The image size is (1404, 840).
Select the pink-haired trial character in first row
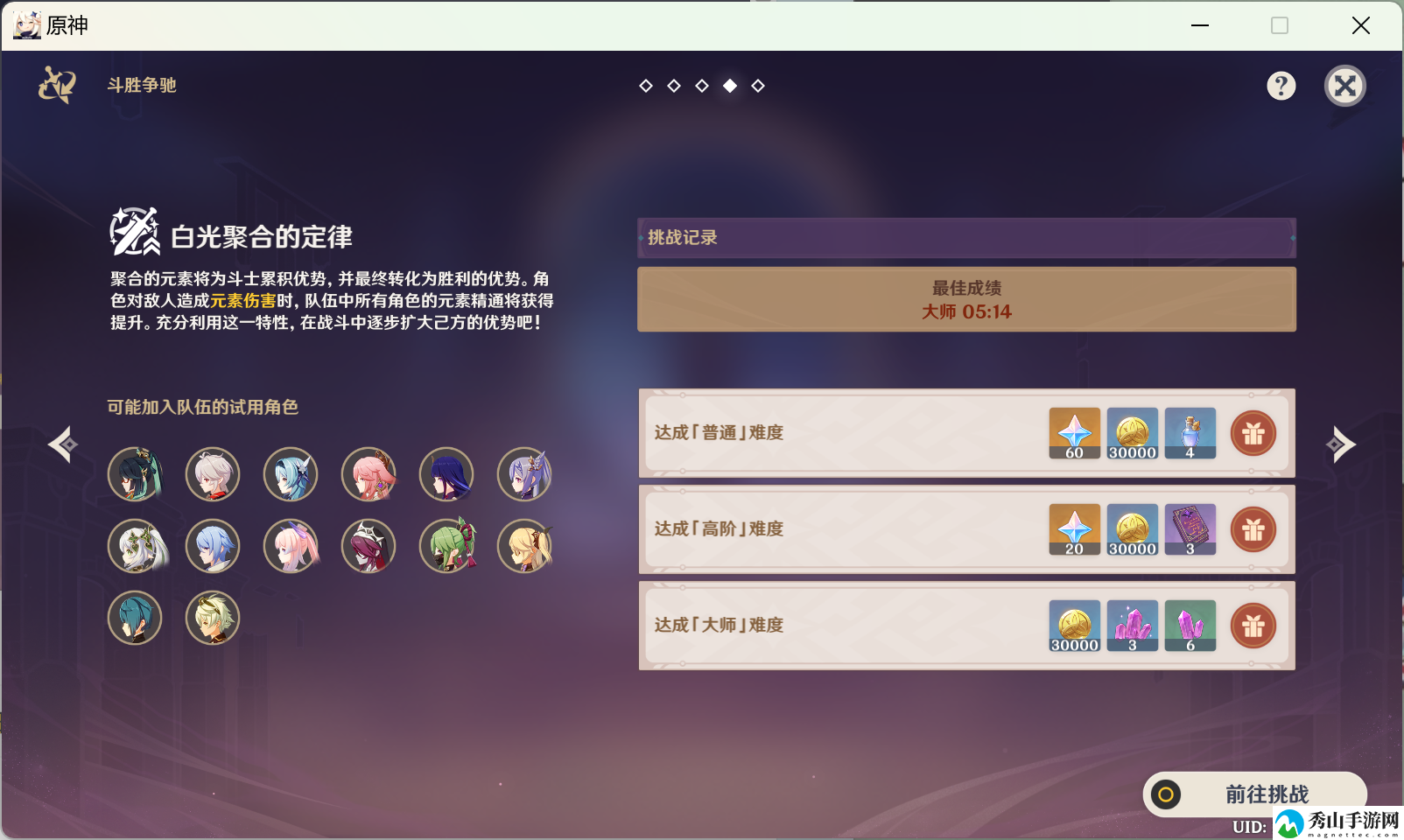(369, 474)
